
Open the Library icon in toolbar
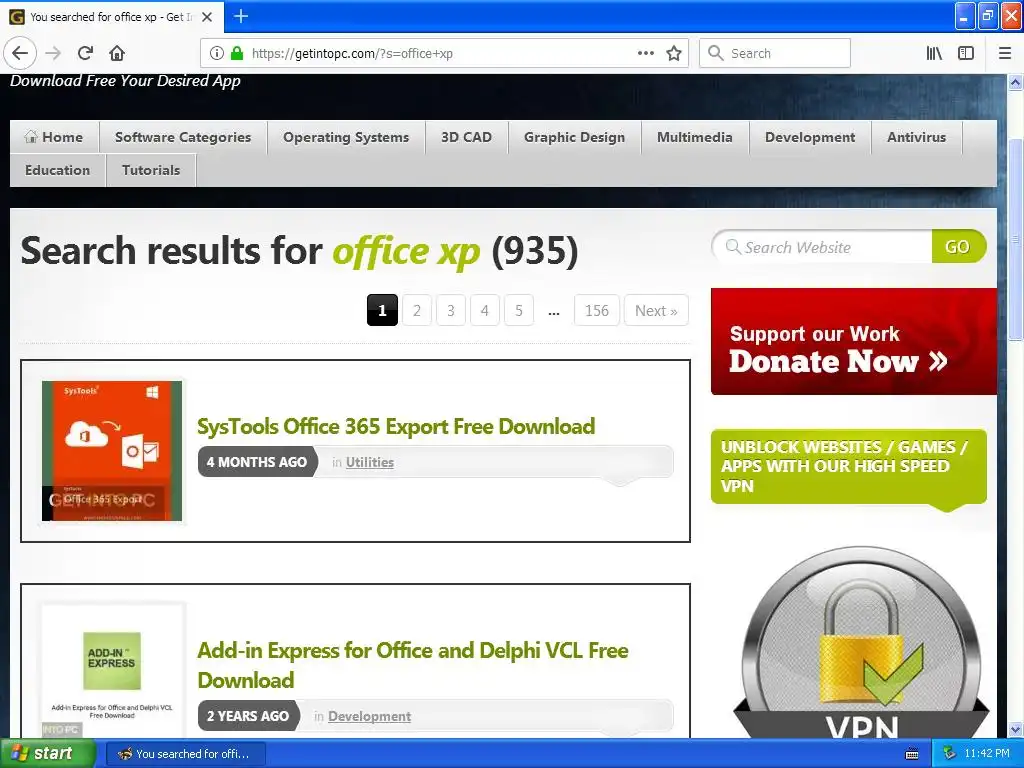(x=934, y=54)
